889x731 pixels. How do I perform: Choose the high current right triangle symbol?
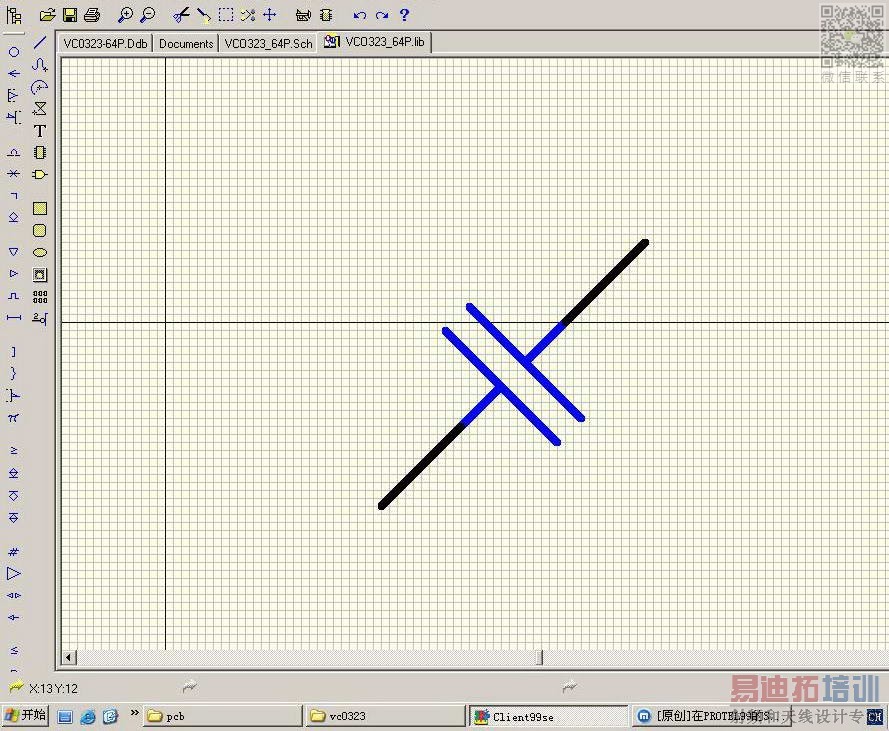coord(14,273)
